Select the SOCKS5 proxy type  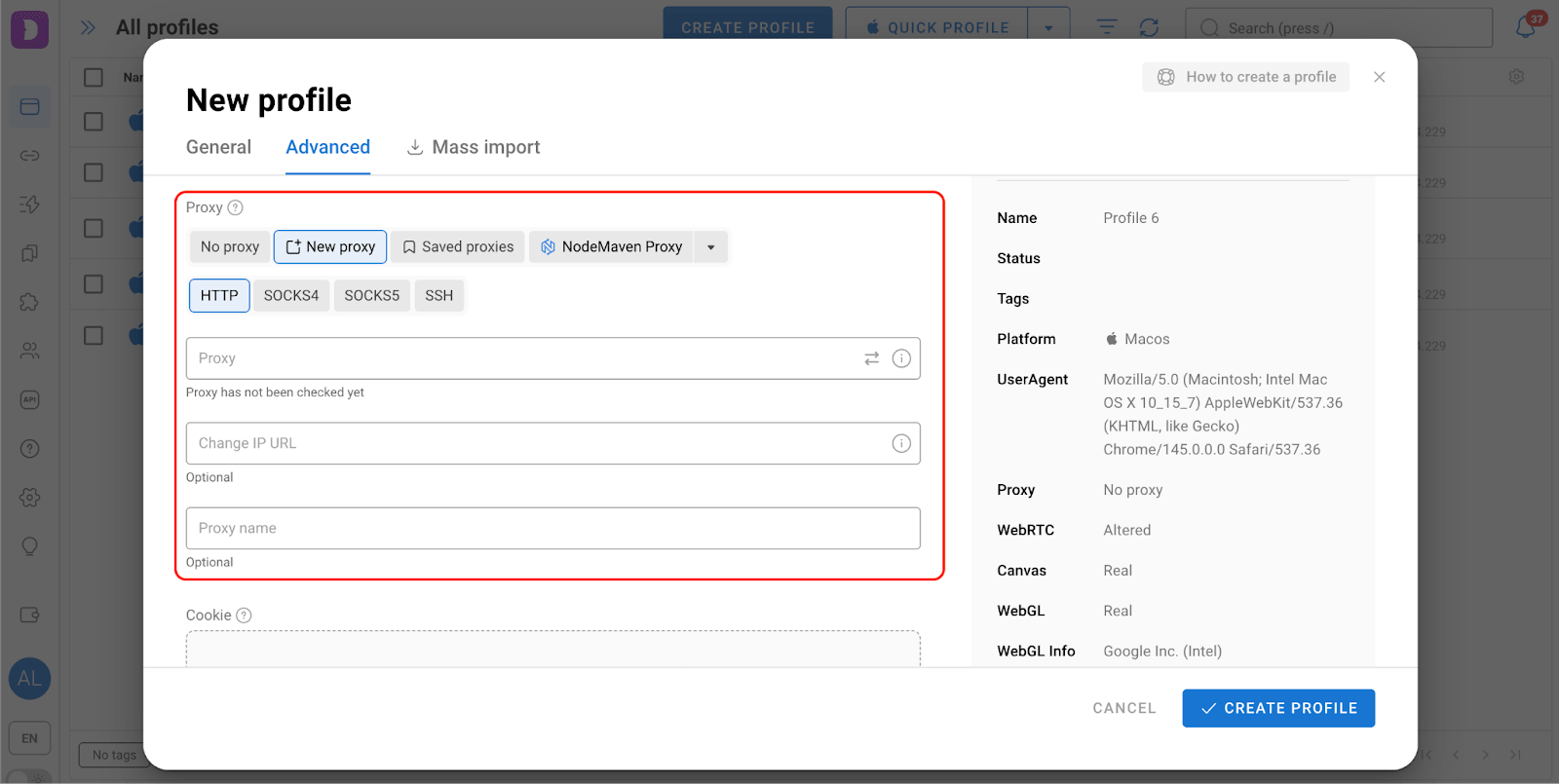pyautogui.click(x=371, y=295)
